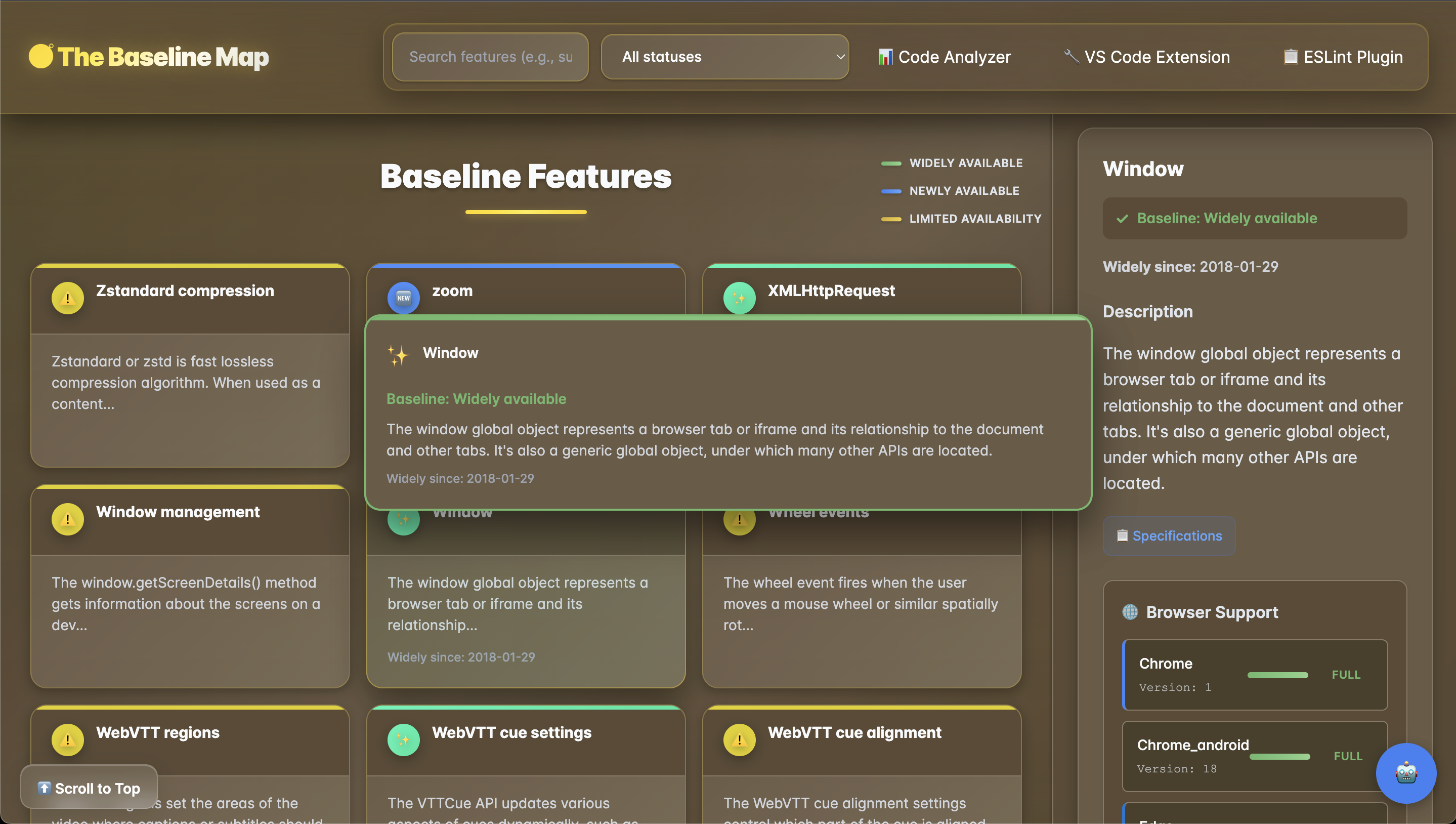Select the Newly Available legend entry
1456x824 pixels.
[x=964, y=191]
